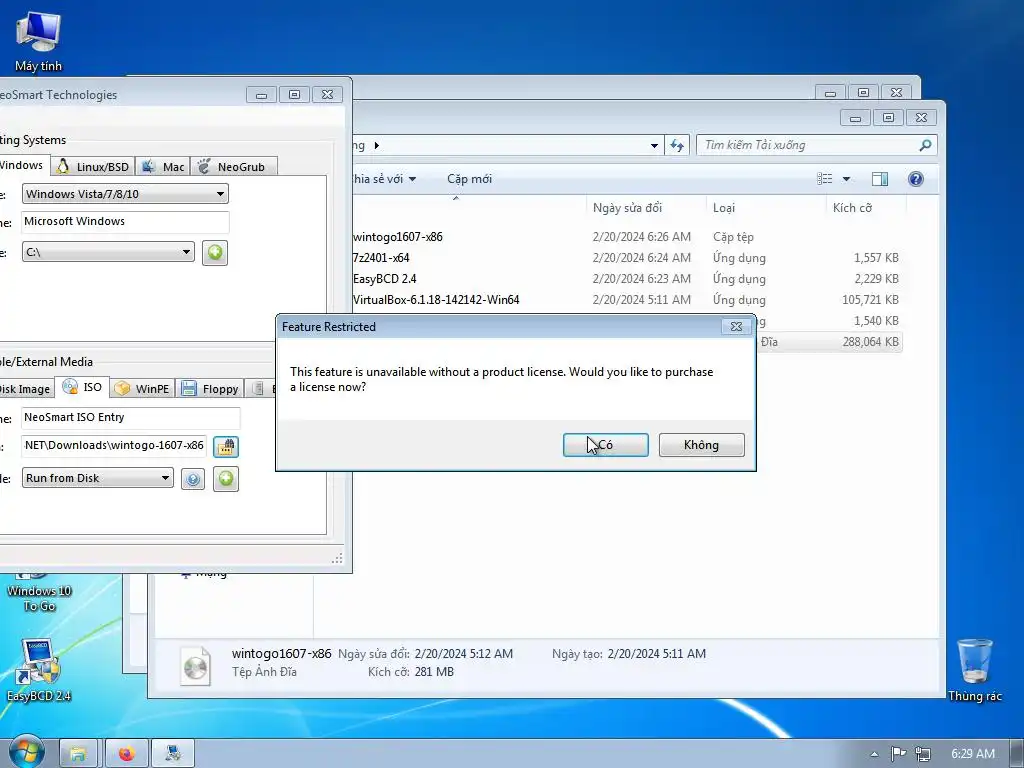Click green add entry button beside C:\ drive
1024x768 pixels.
pos(215,252)
